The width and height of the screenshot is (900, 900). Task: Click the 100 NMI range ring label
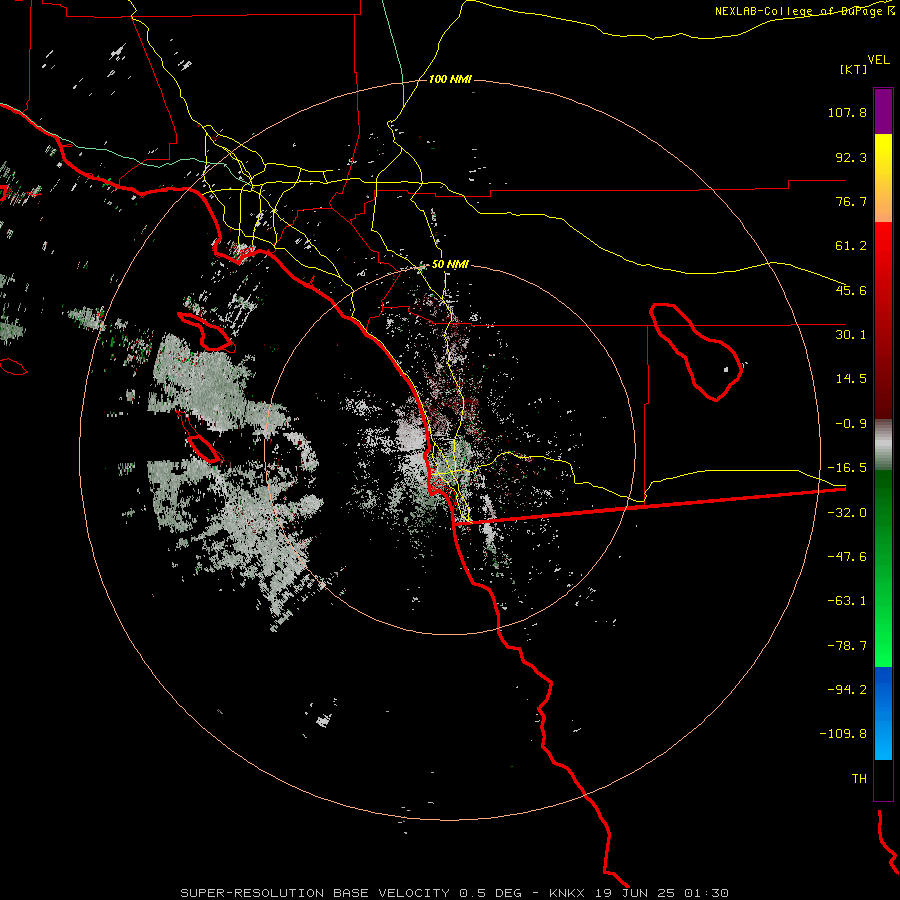pos(451,79)
